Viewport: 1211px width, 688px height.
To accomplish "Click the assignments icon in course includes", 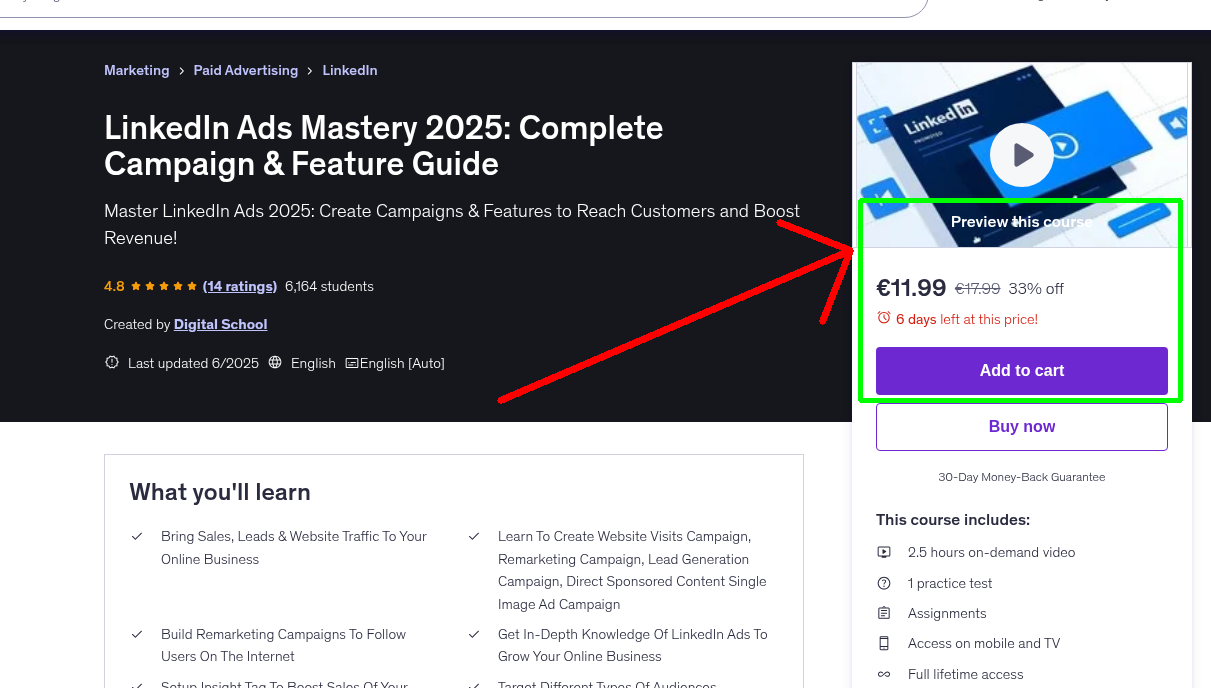I will (x=883, y=613).
